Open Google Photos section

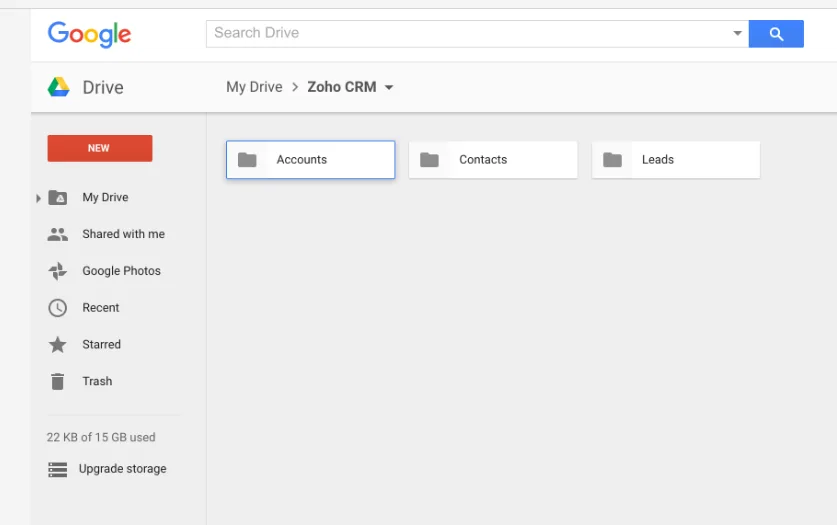click(x=121, y=271)
